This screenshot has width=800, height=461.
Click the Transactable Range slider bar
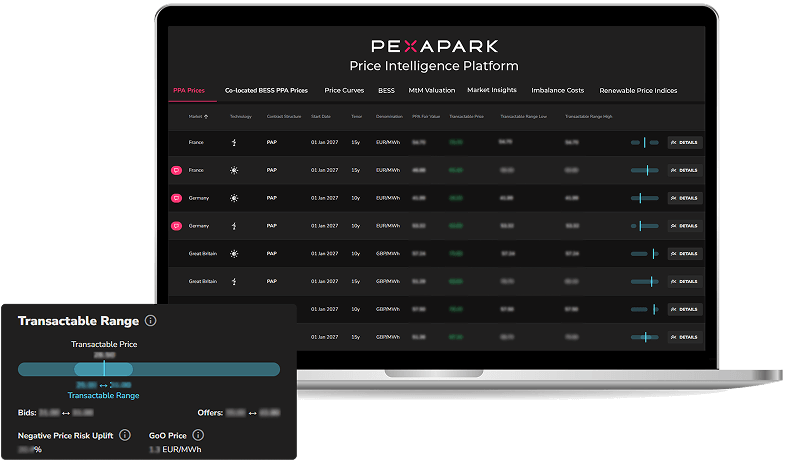(x=148, y=369)
